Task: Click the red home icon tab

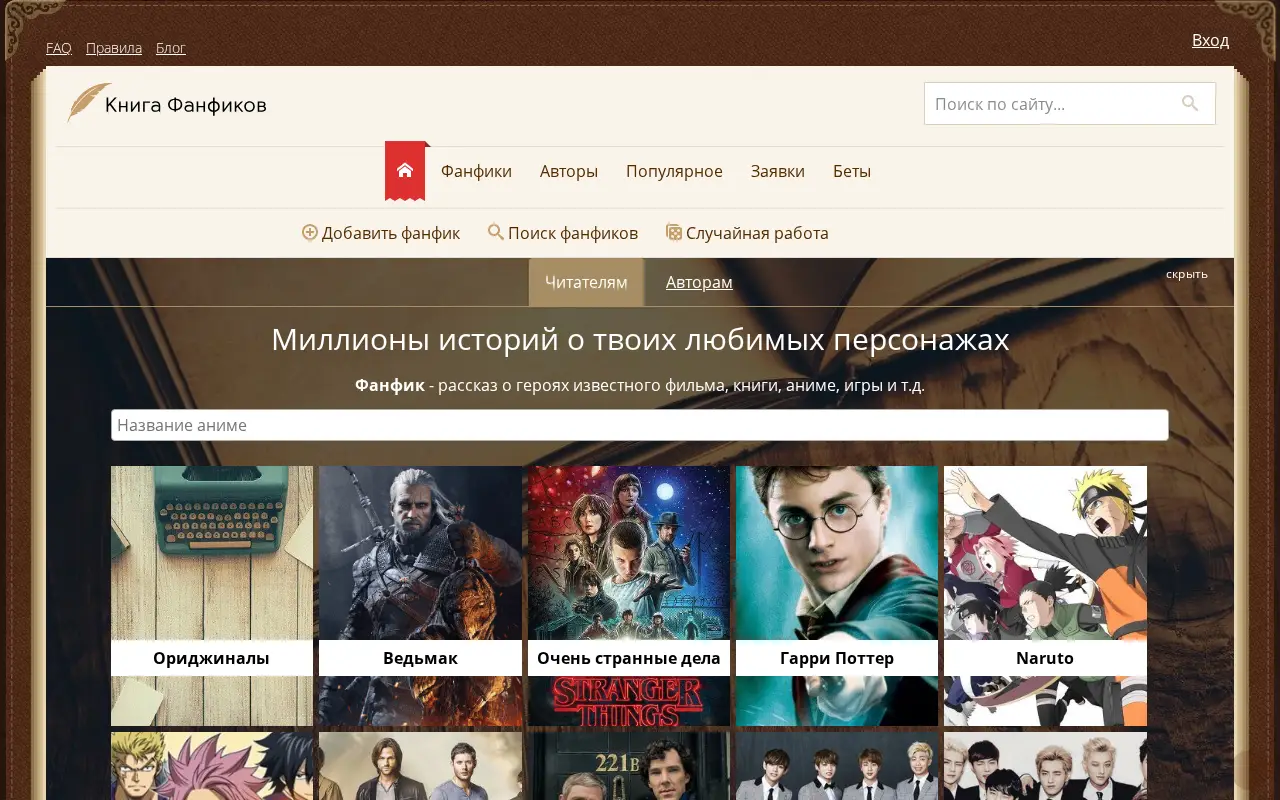Action: pos(405,171)
